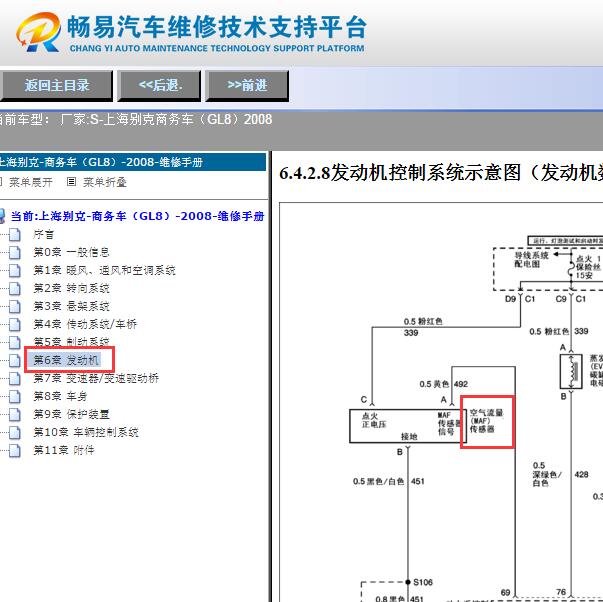The width and height of the screenshot is (603, 602).
Task: Click the heading 6.4.2.8发动机控制系统示意图
Action: click(x=441, y=172)
